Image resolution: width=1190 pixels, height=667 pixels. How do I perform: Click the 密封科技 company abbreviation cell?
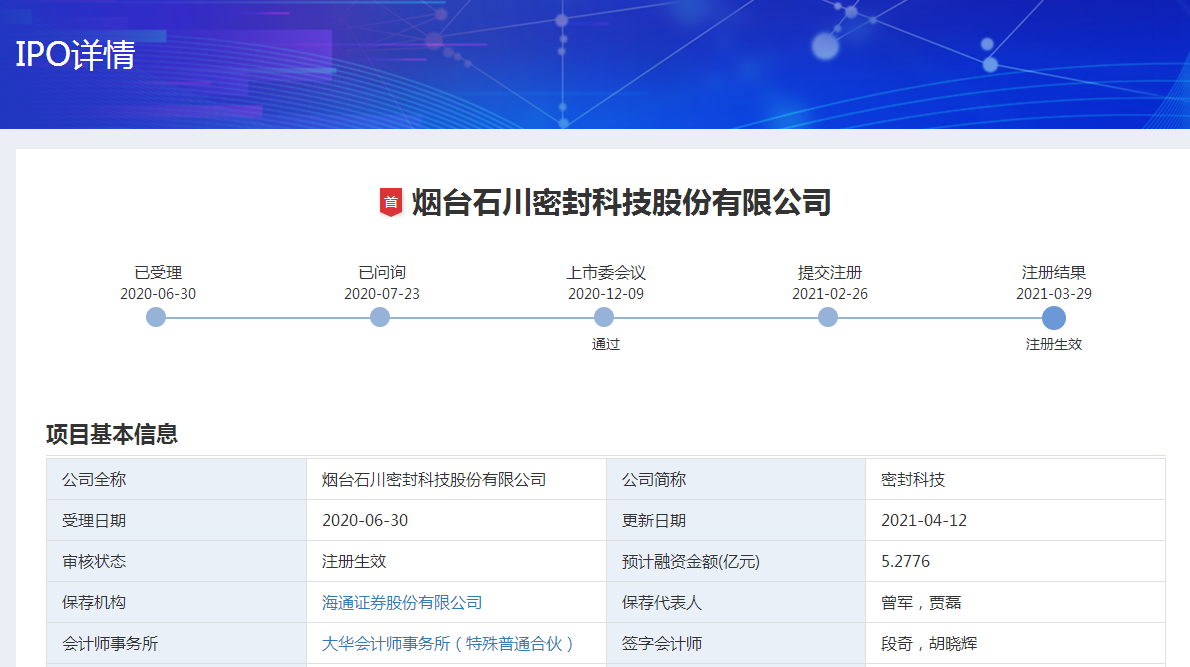pyautogui.click(x=912, y=480)
